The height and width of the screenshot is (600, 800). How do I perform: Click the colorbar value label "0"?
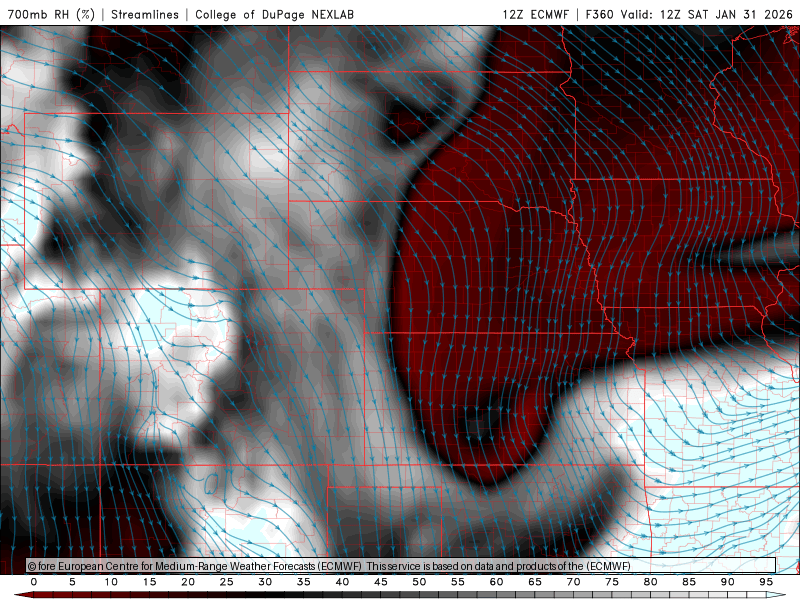click(x=34, y=582)
